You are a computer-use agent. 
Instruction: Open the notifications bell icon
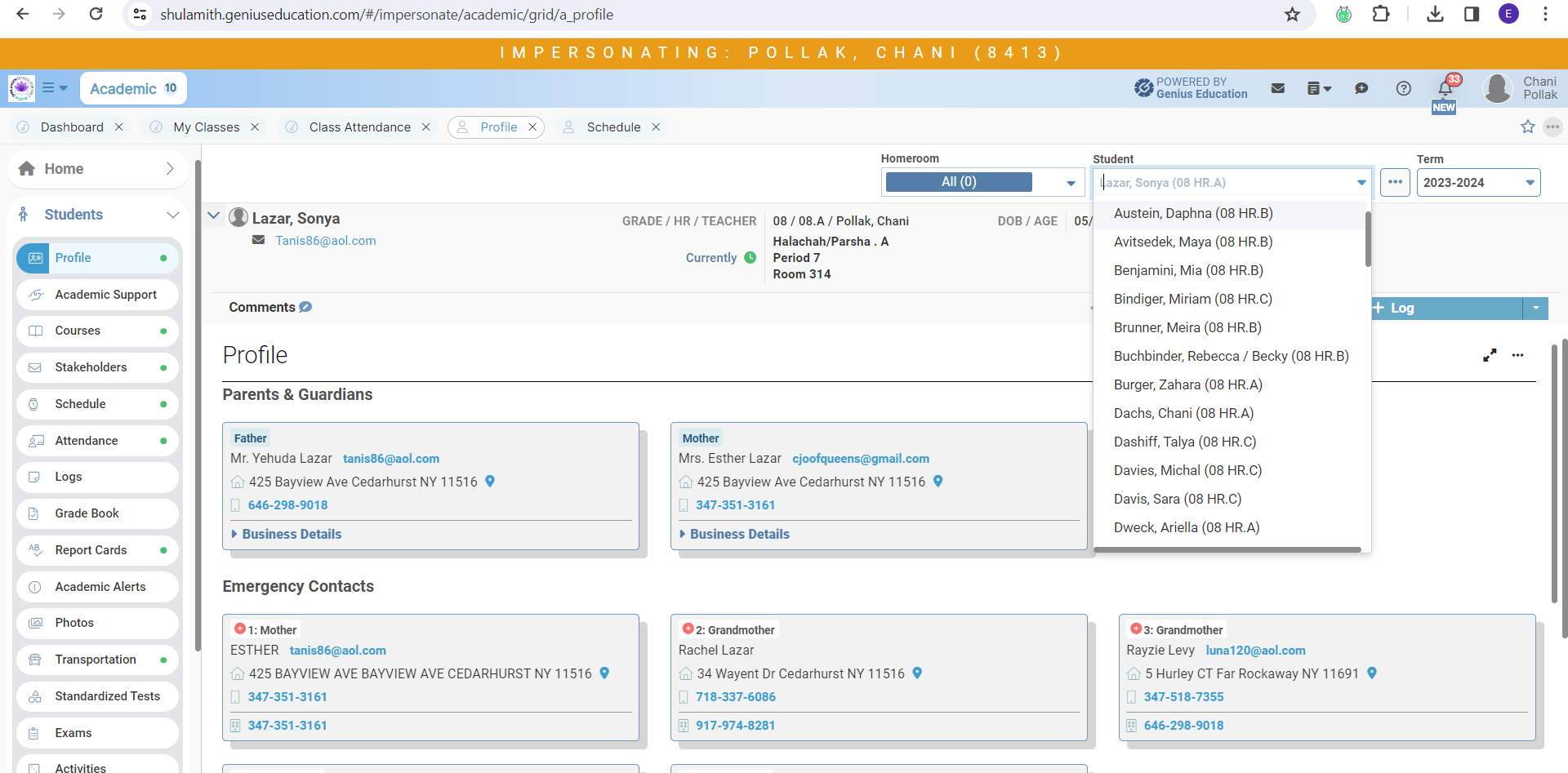(1445, 88)
